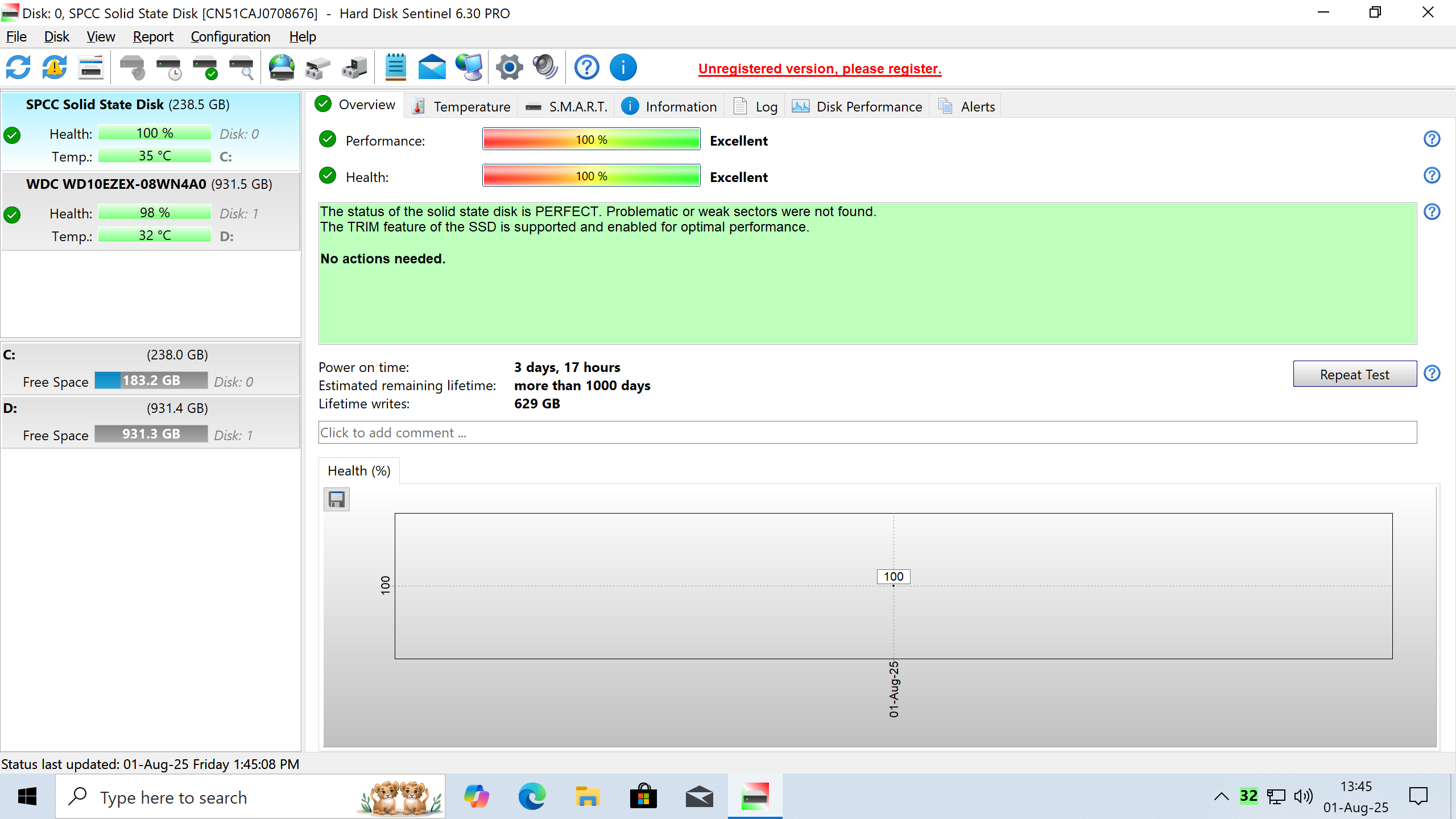
Task: Open the Mail app from the taskbar
Action: (699, 796)
